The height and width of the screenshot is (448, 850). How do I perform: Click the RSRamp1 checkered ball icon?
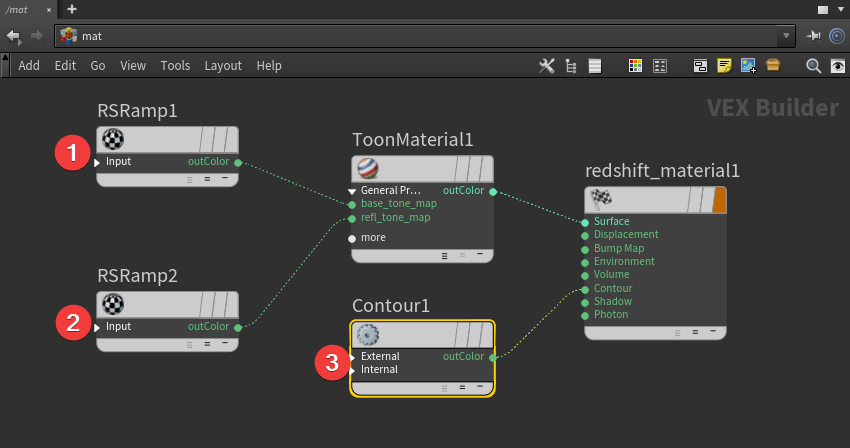coord(113,139)
